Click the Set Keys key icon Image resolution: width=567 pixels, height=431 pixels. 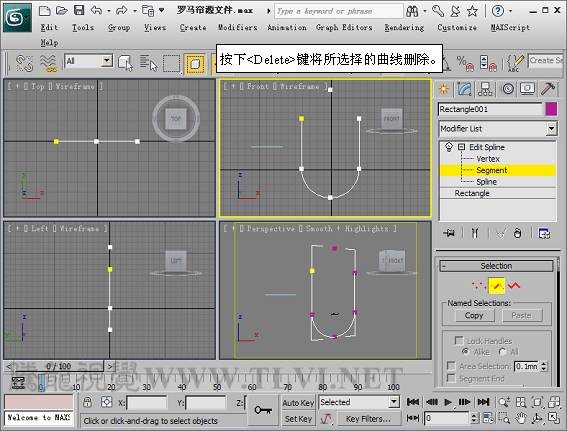pyautogui.click(x=263, y=410)
